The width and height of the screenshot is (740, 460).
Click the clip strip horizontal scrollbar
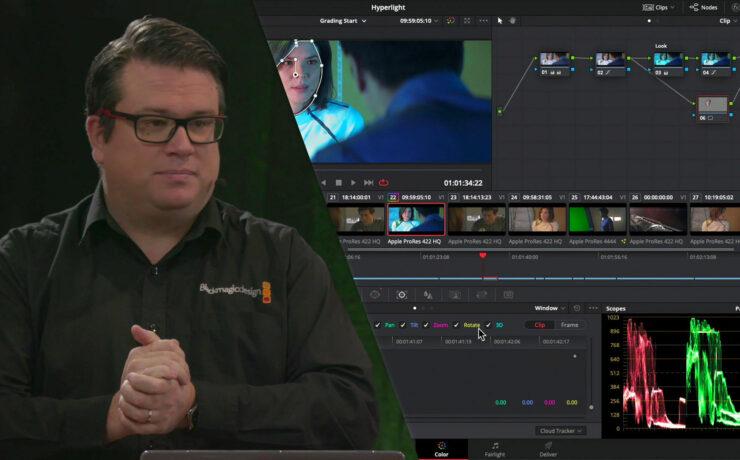(x=543, y=250)
